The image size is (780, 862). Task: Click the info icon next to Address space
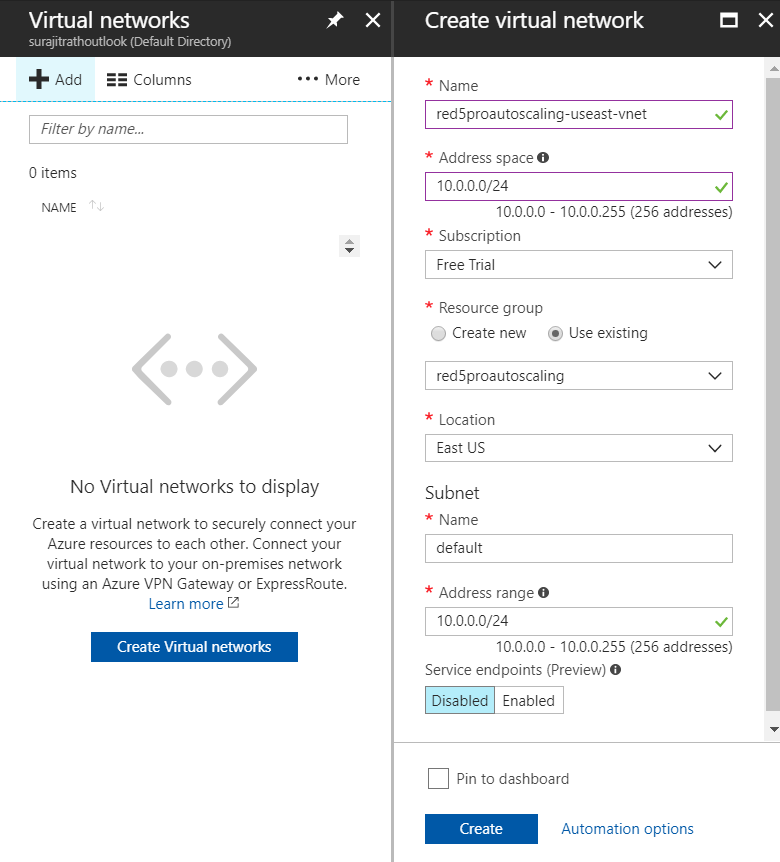[x=543, y=158]
